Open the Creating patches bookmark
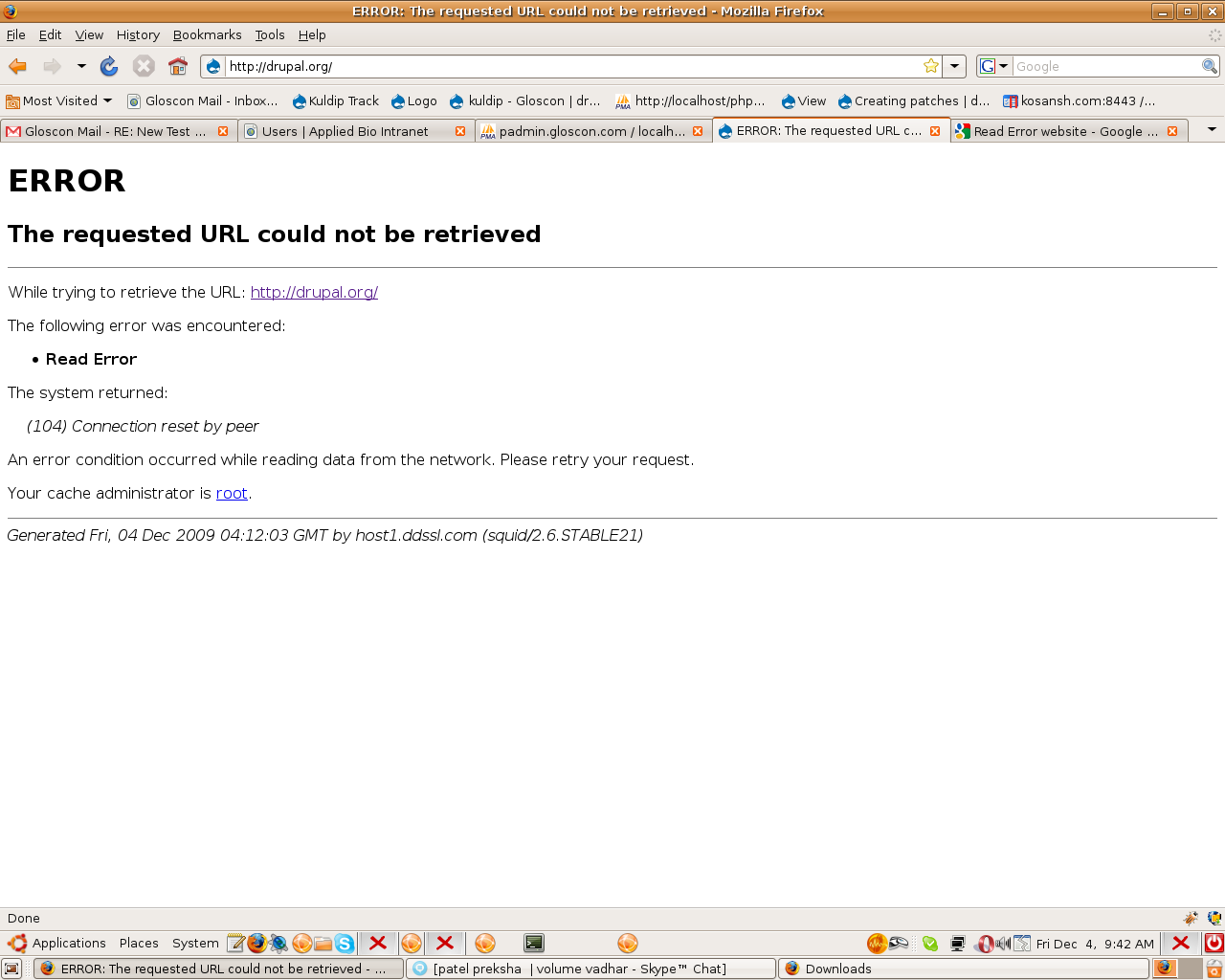The width and height of the screenshot is (1225, 980). (x=913, y=100)
